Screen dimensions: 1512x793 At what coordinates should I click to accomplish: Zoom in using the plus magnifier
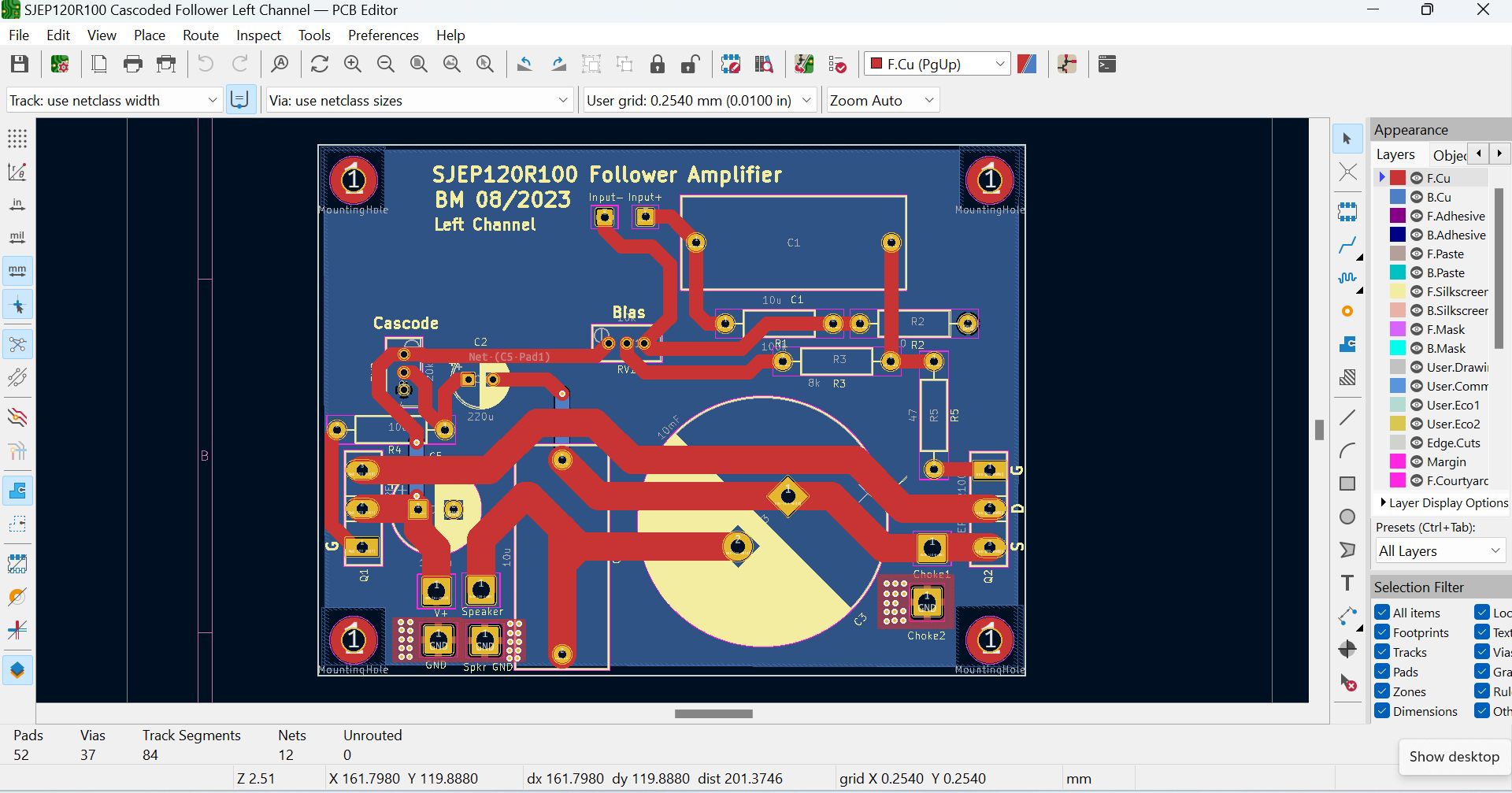pos(352,65)
